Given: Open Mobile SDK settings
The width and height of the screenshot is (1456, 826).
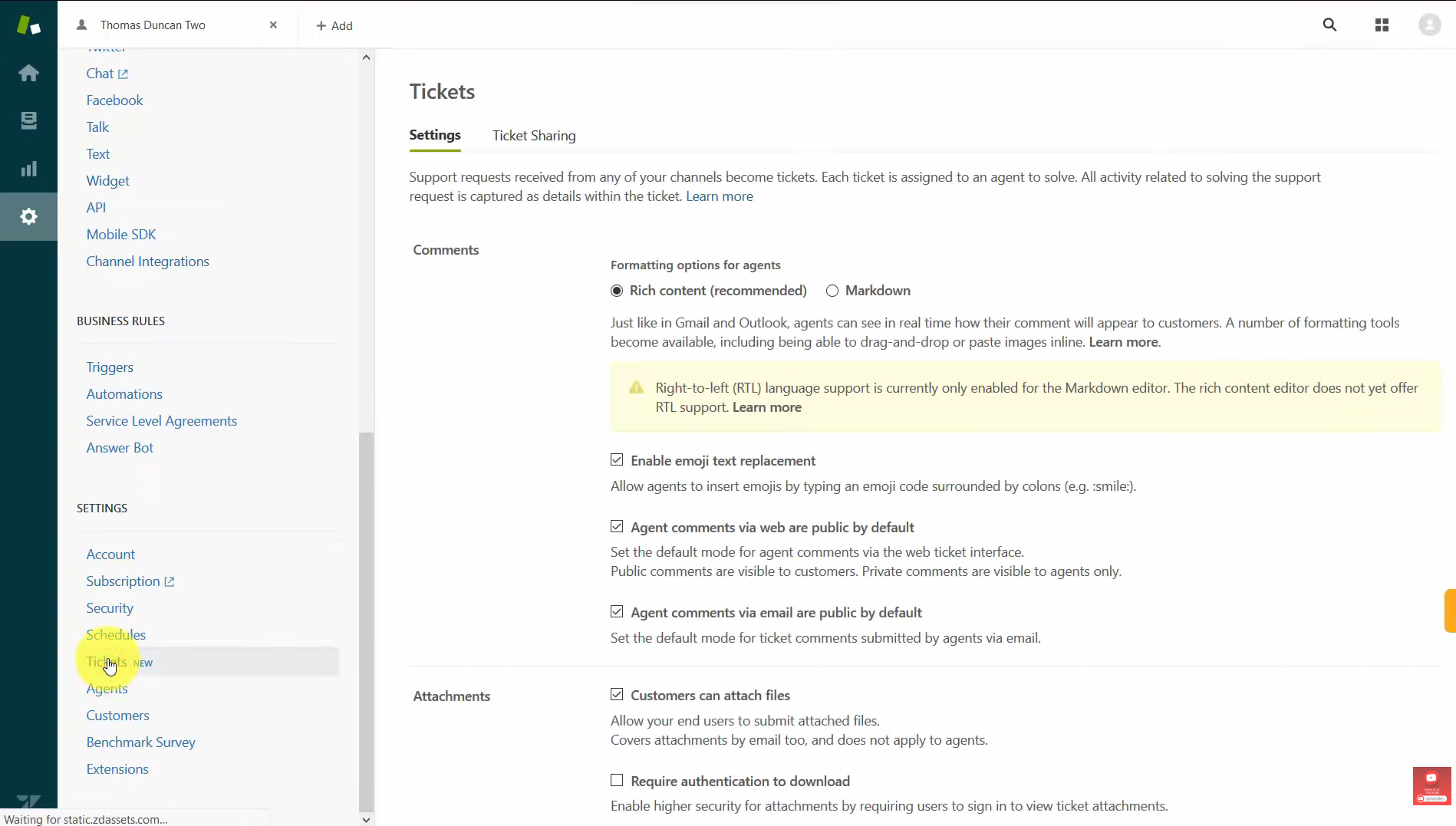Looking at the screenshot, I should pyautogui.click(x=121, y=235).
